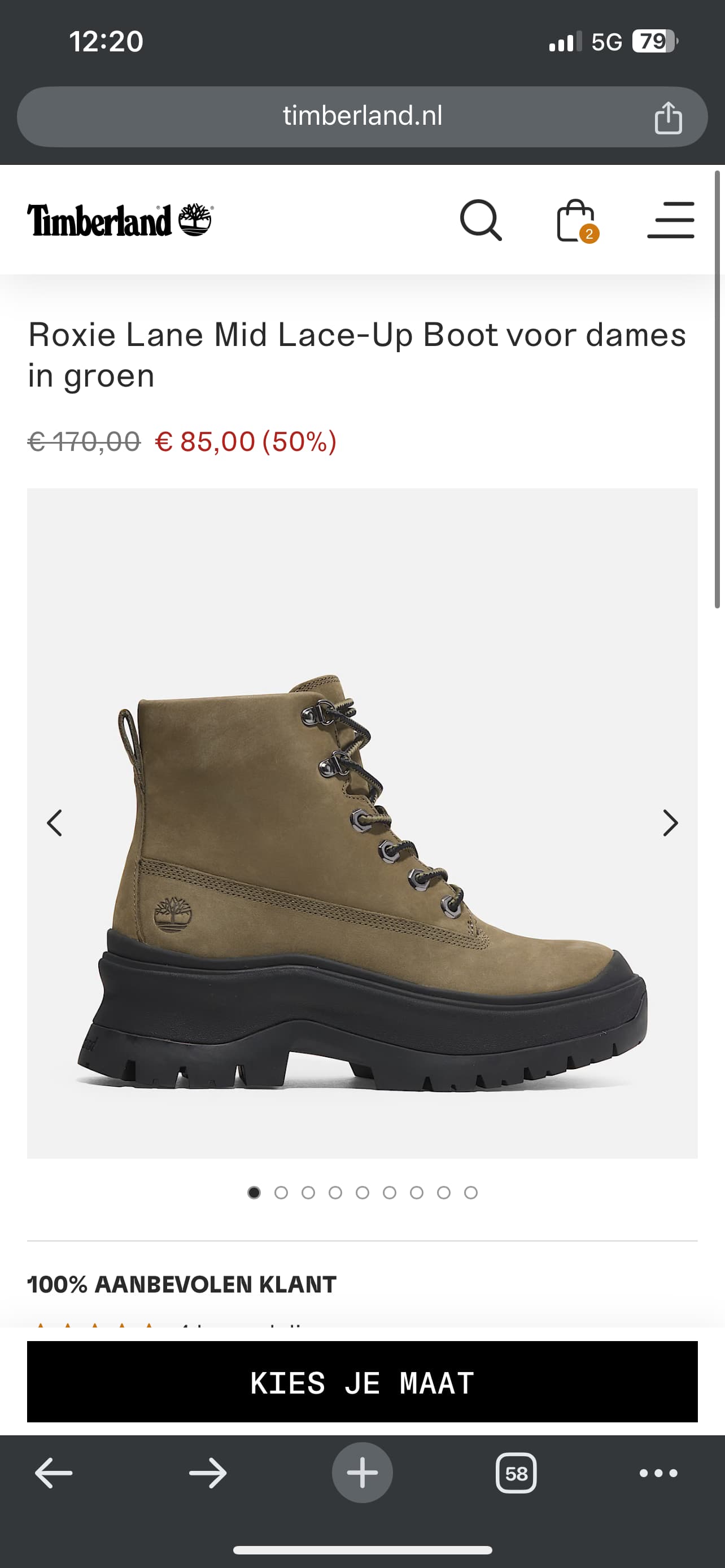Screen dimensions: 725x1568
Task: Select the second carousel dot
Action: pos(281,1193)
